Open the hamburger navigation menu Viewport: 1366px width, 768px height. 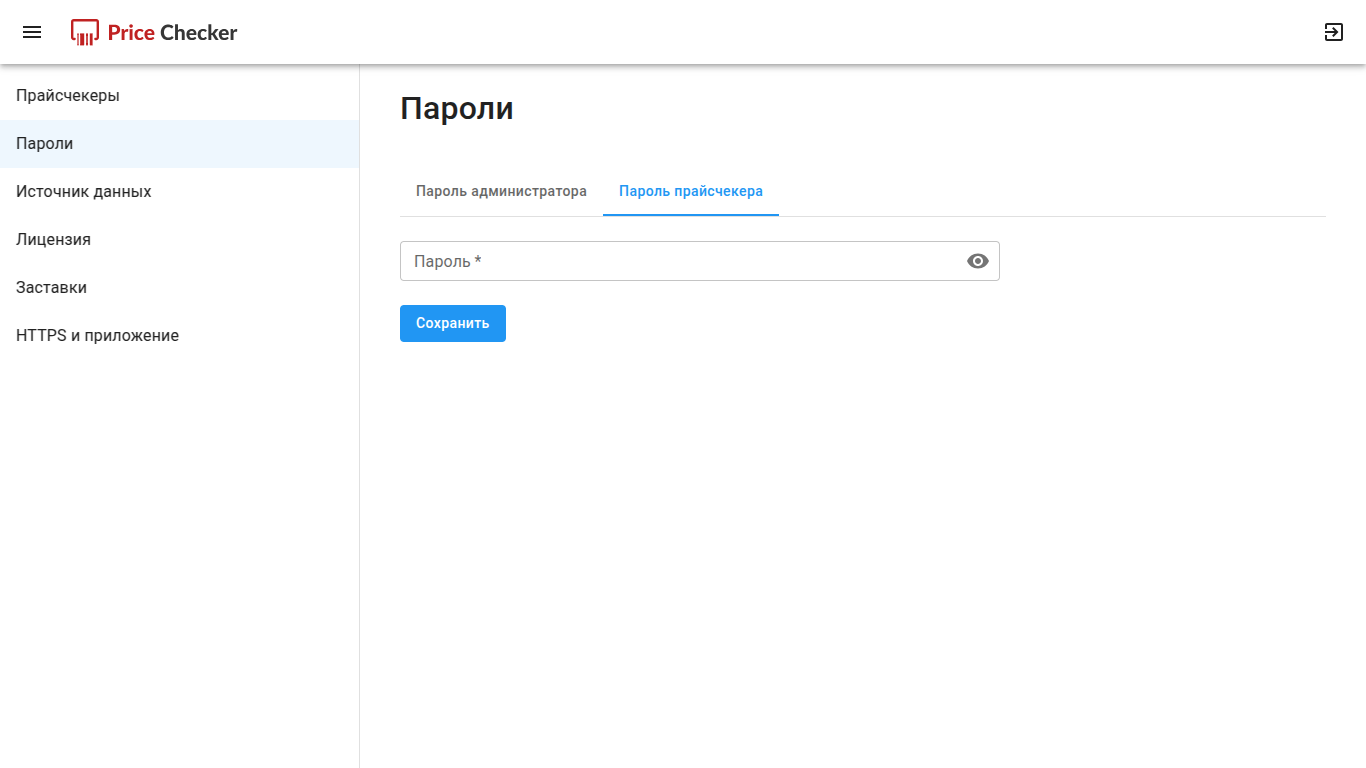click(x=32, y=32)
